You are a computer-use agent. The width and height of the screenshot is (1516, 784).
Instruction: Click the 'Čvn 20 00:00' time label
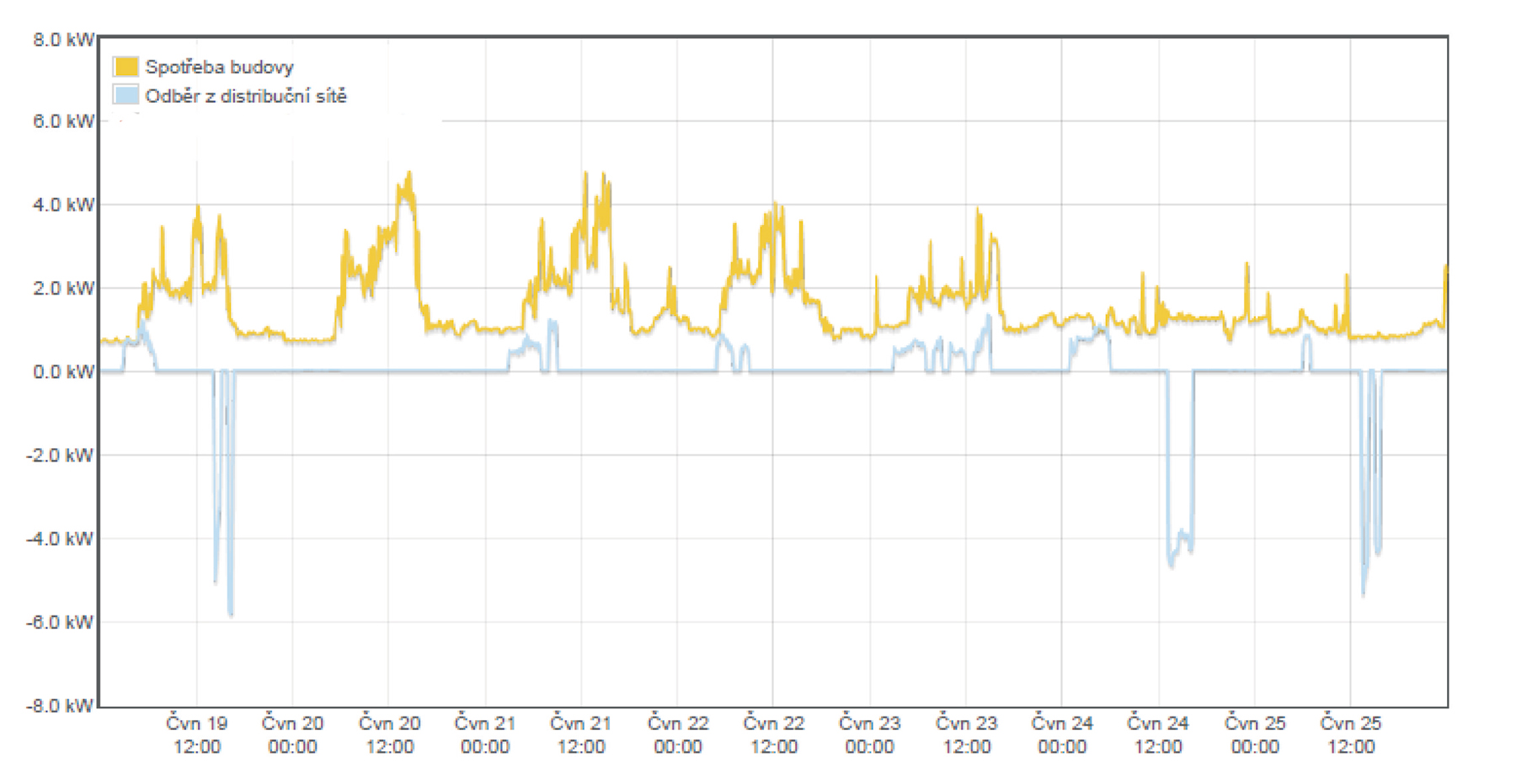[x=292, y=734]
